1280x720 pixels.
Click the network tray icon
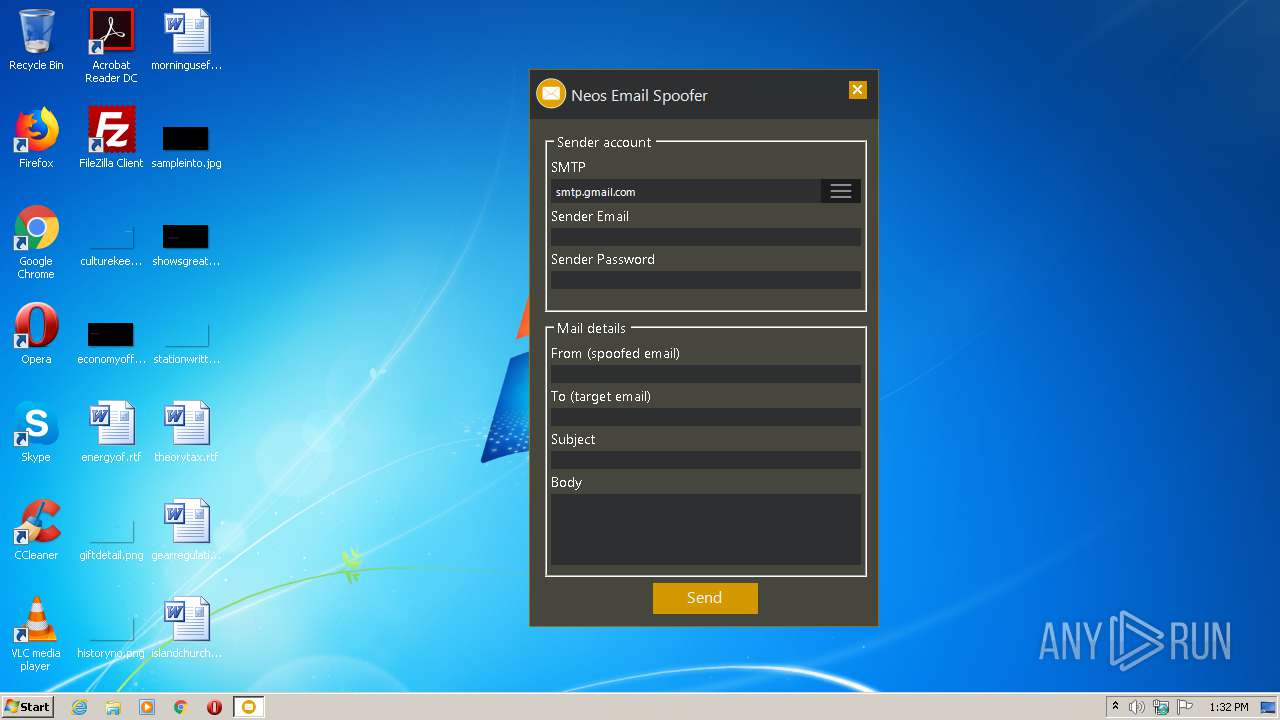[1161, 707]
